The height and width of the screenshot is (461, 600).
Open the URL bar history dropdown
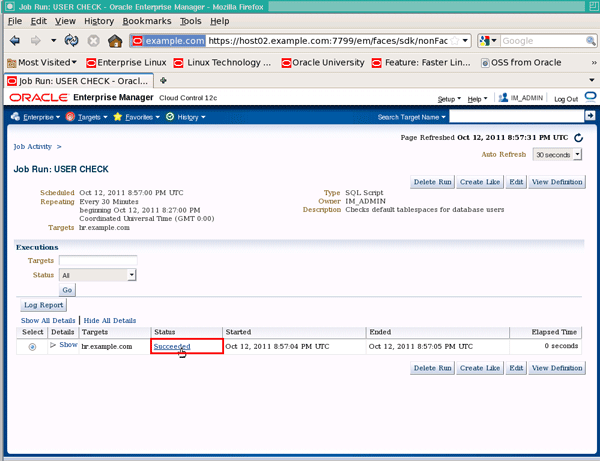[x=465, y=41]
